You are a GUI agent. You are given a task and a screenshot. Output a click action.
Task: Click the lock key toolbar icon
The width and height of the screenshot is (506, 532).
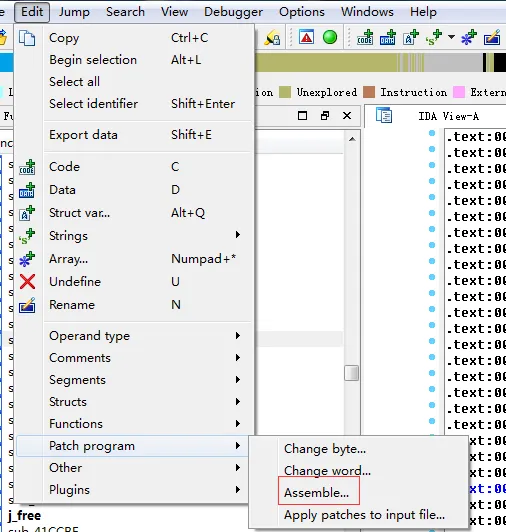(x=272, y=38)
